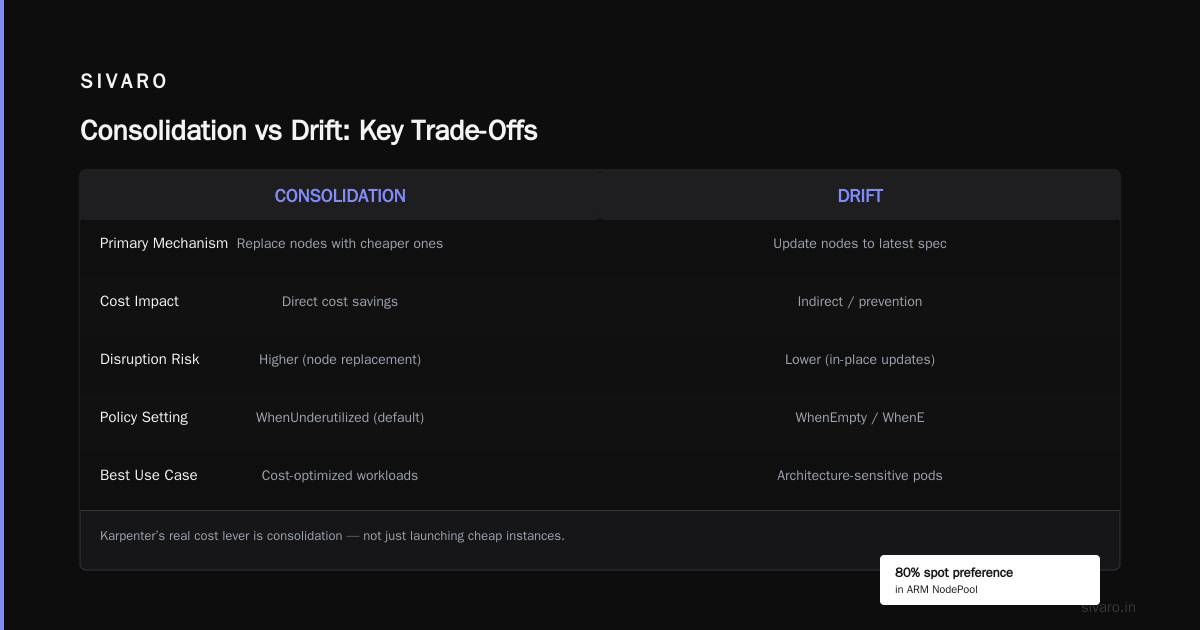1200x630 pixels.
Task: Select the CONSOLIDATION column header
Action: [340, 196]
